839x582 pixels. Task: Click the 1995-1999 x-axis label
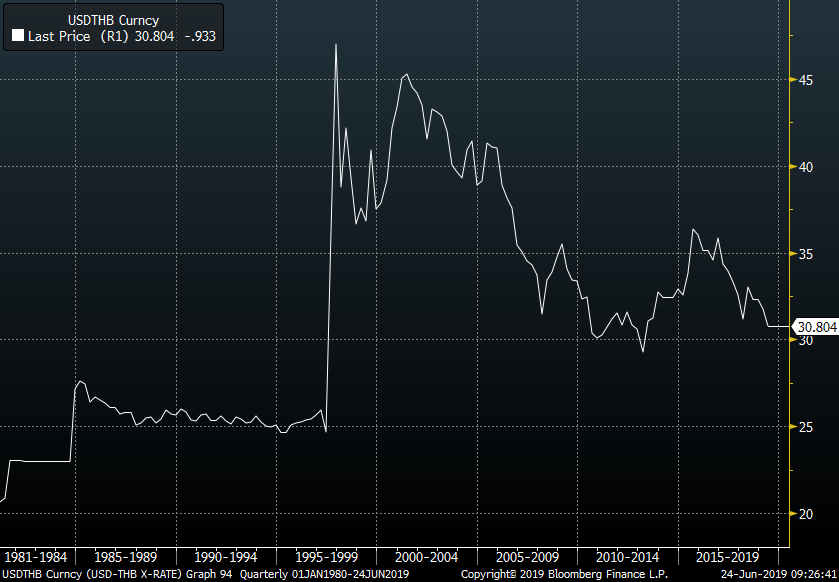(x=326, y=557)
